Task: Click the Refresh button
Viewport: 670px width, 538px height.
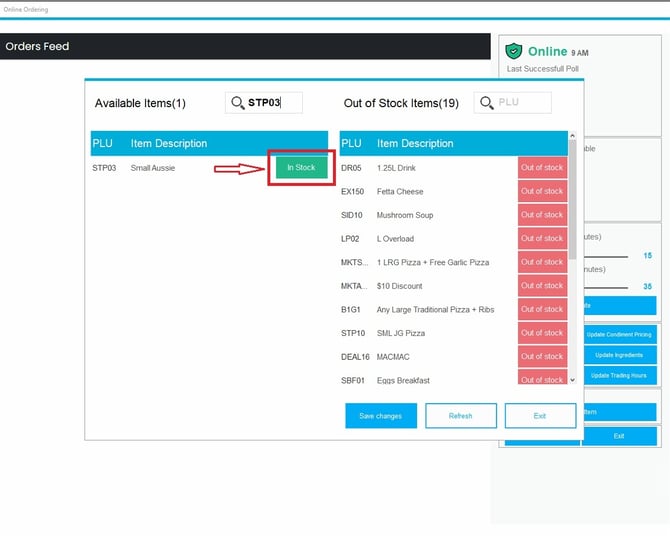Action: tap(461, 416)
